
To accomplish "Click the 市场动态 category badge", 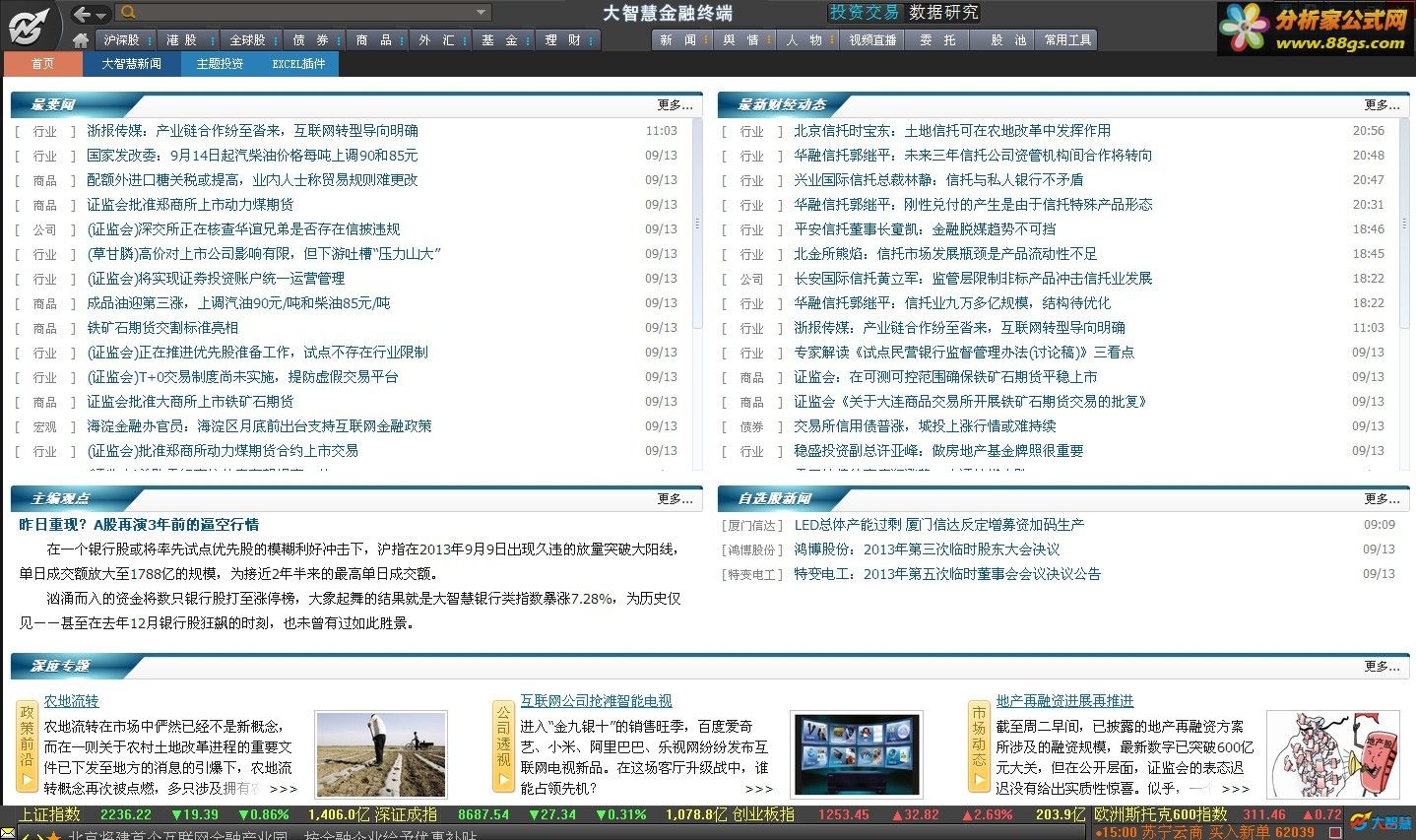I will [x=979, y=746].
